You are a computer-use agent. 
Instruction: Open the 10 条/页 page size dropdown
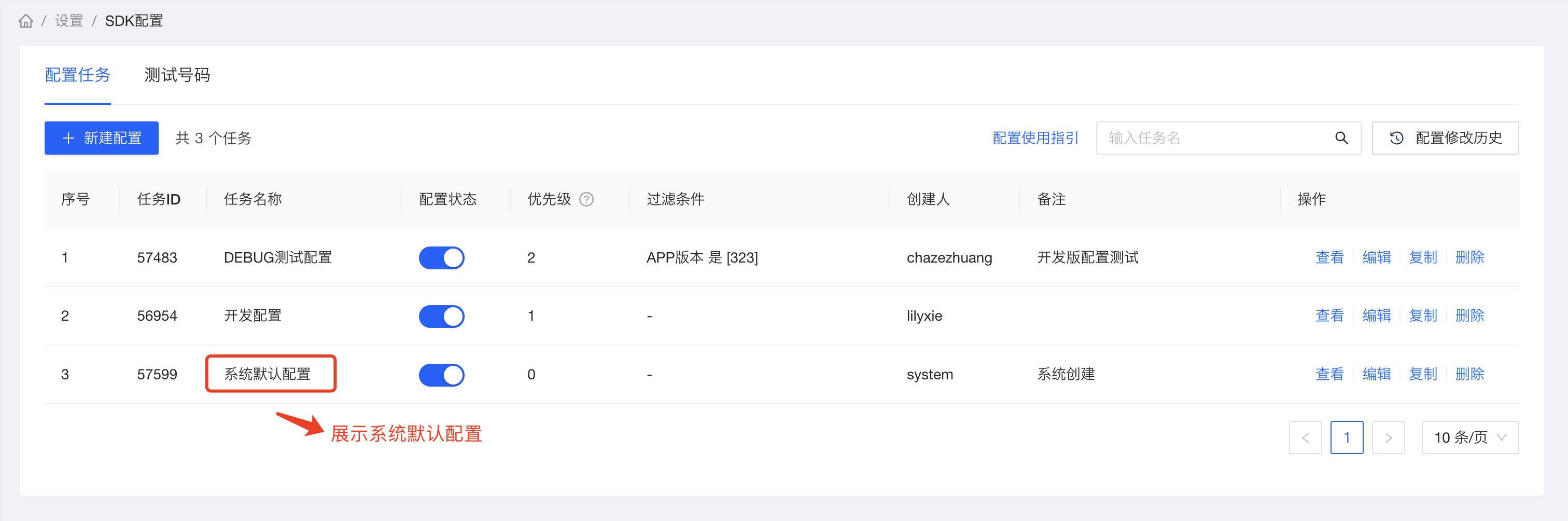(1469, 437)
